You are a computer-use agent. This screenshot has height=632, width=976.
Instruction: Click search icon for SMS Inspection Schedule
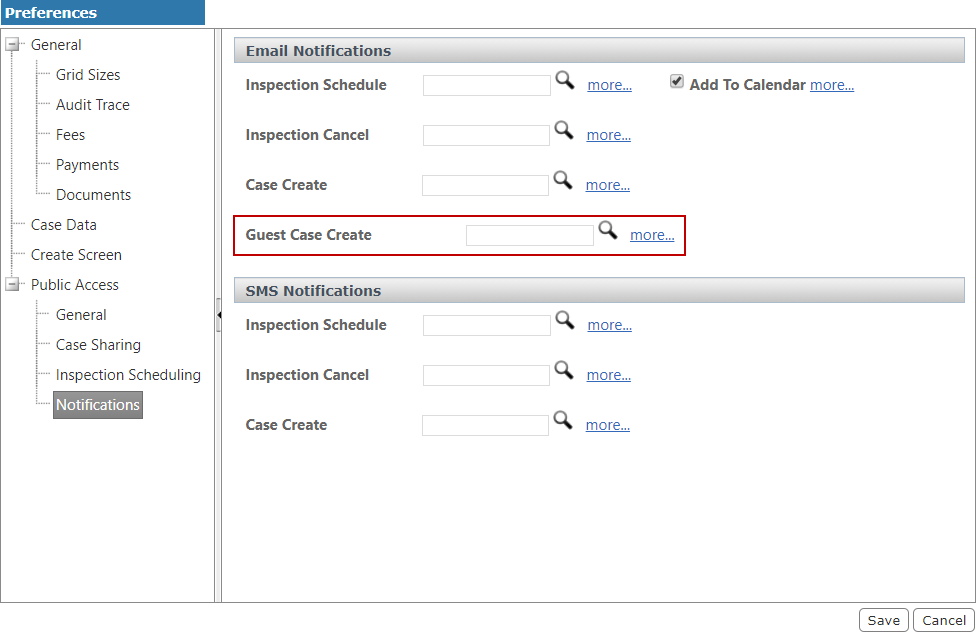565,320
